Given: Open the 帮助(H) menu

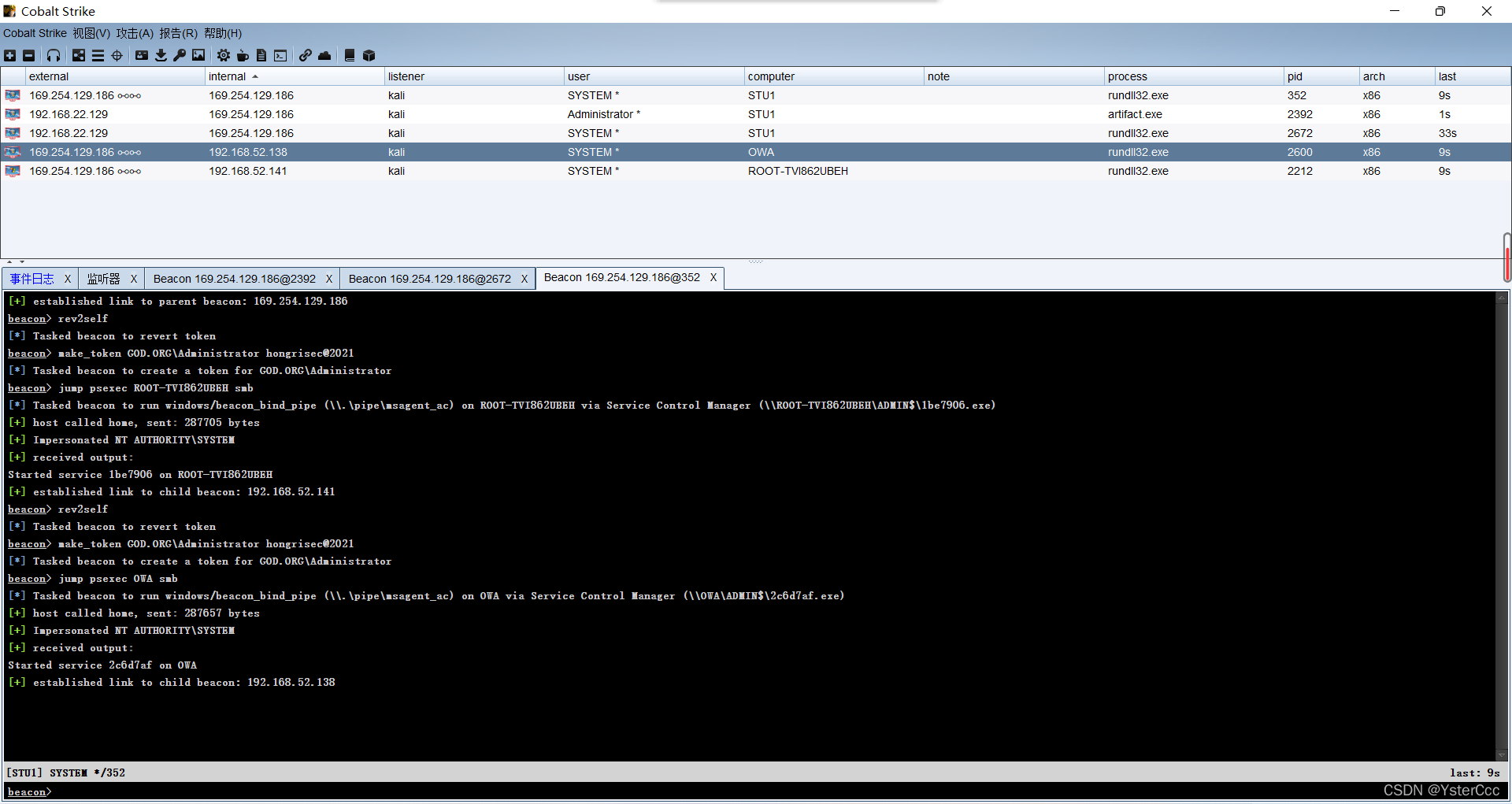Looking at the screenshot, I should click(223, 33).
